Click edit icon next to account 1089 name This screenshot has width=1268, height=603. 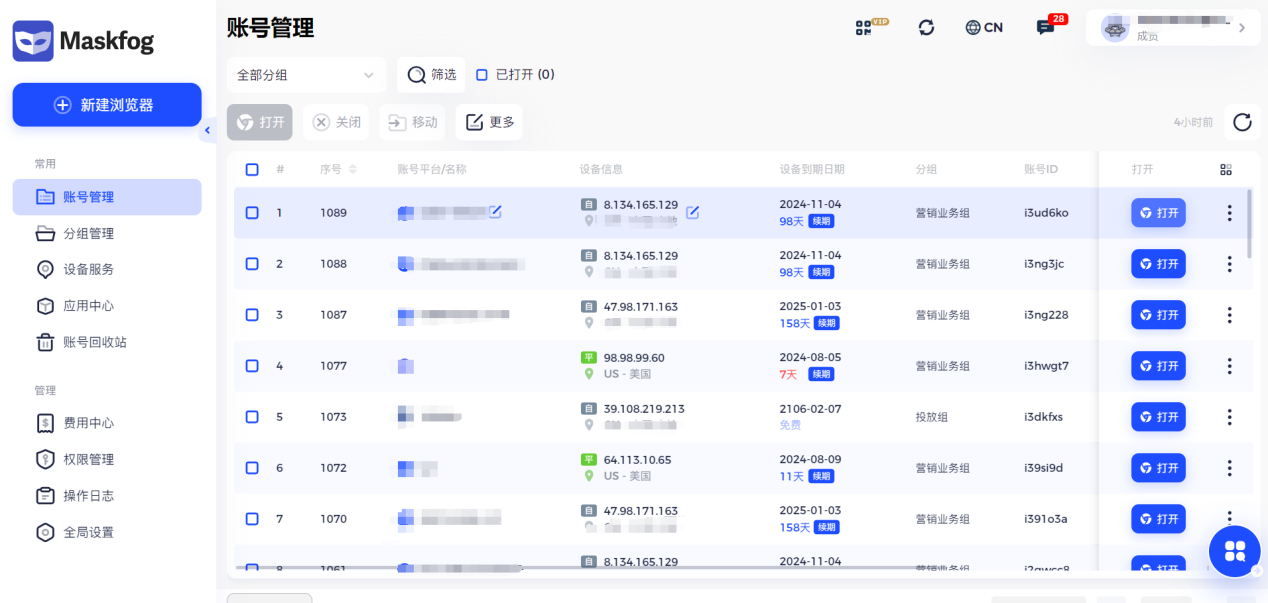pyautogui.click(x=494, y=211)
